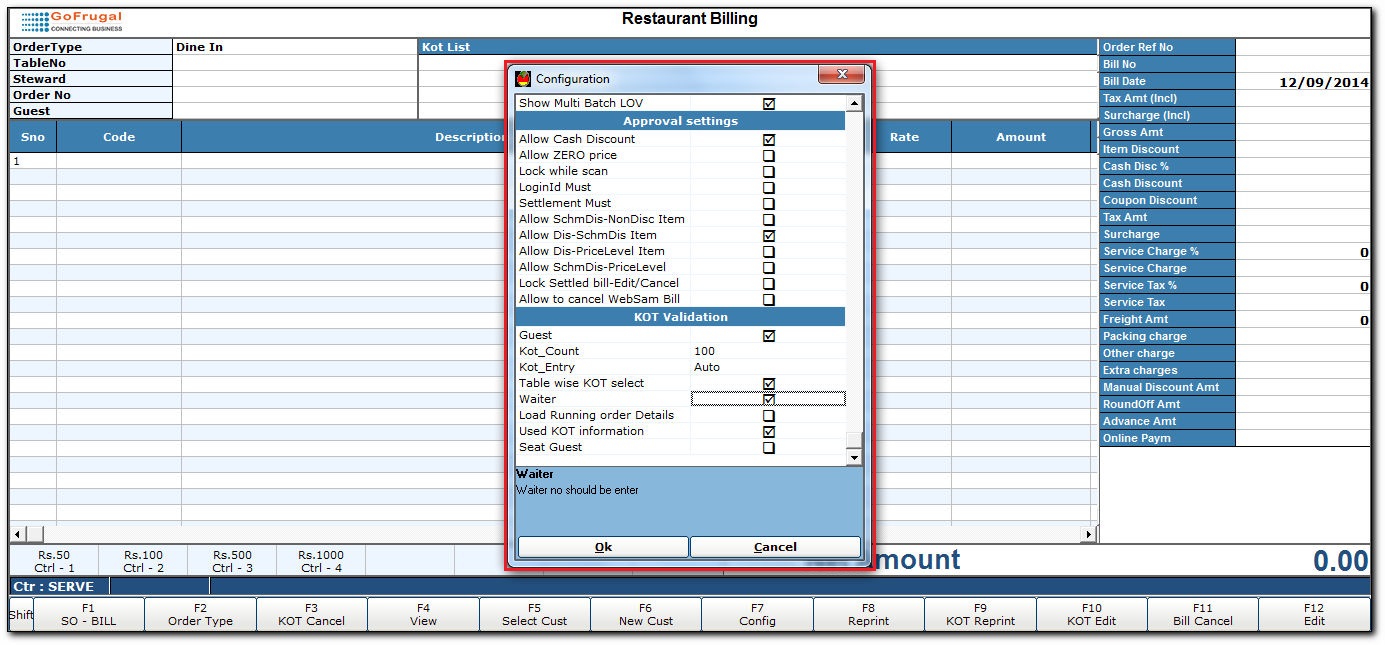1385x645 pixels.
Task: Uncheck the Guest KOT validation checkbox
Action: [768, 335]
